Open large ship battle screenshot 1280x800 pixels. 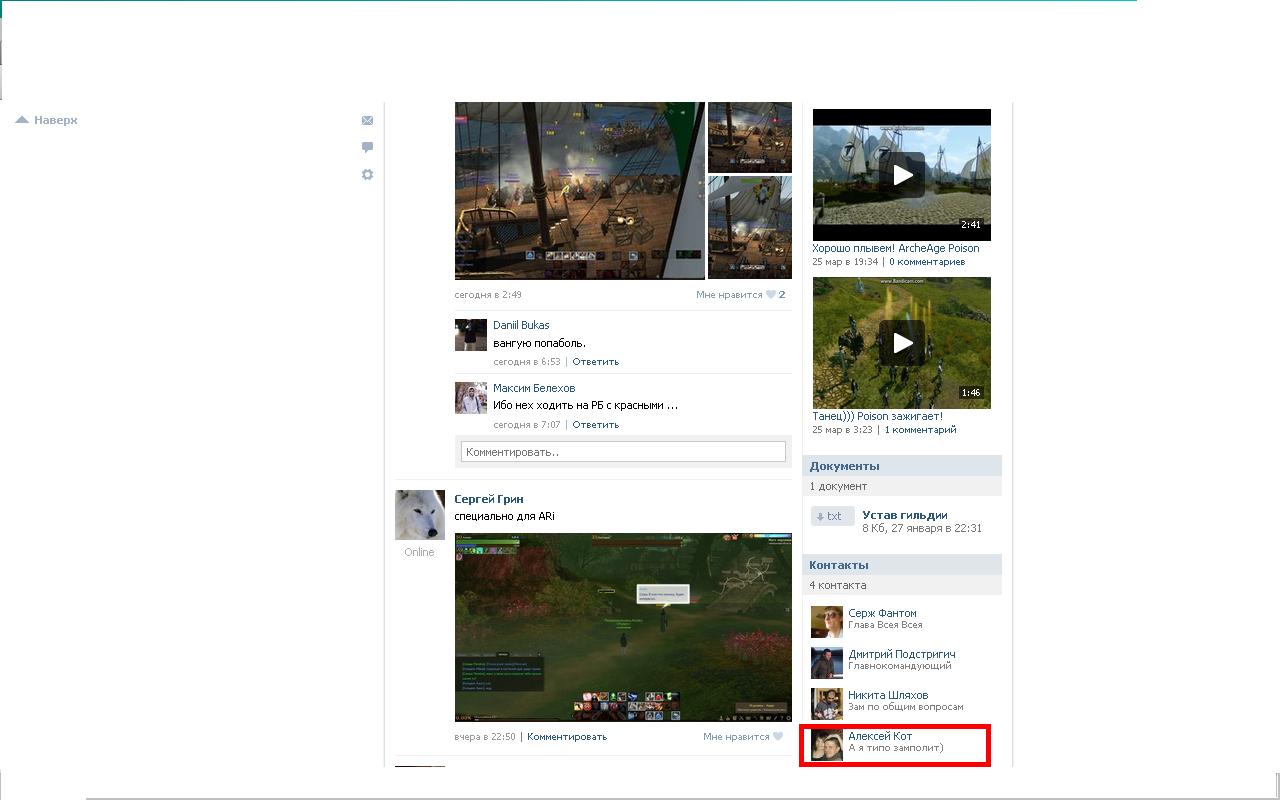(580, 190)
